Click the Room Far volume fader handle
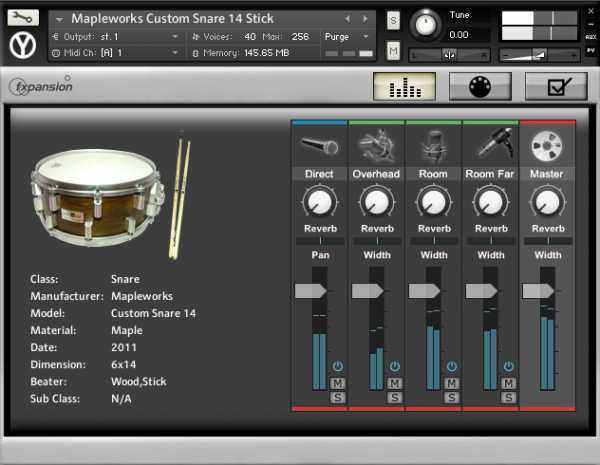The width and height of the screenshot is (600, 465). click(482, 291)
